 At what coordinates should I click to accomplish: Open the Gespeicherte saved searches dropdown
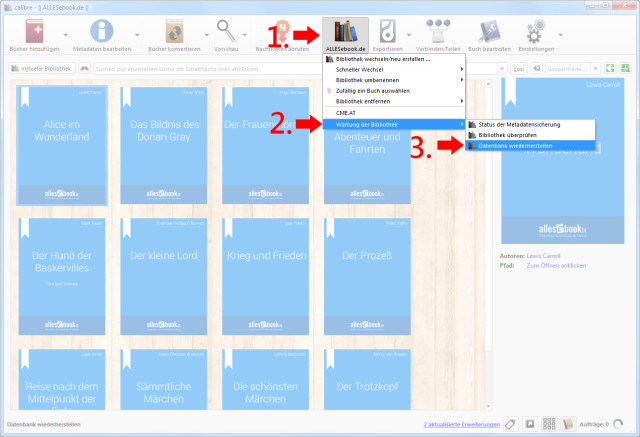coord(596,69)
